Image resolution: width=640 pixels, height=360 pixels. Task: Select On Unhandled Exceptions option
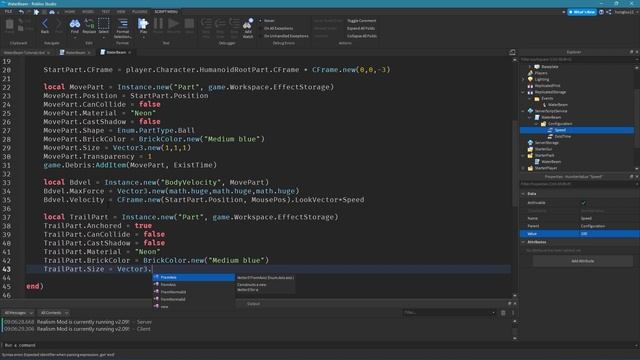tap(283, 36)
